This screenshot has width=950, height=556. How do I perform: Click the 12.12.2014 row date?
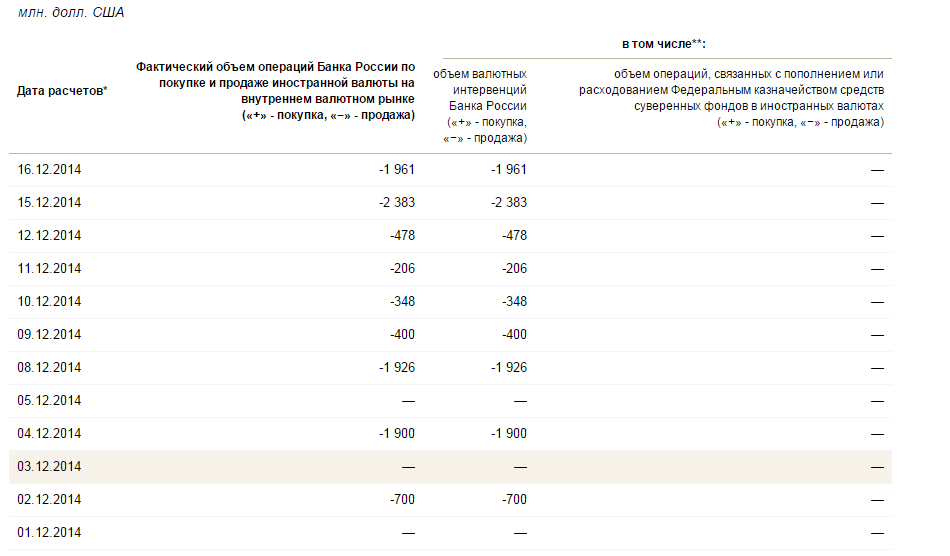(49, 236)
